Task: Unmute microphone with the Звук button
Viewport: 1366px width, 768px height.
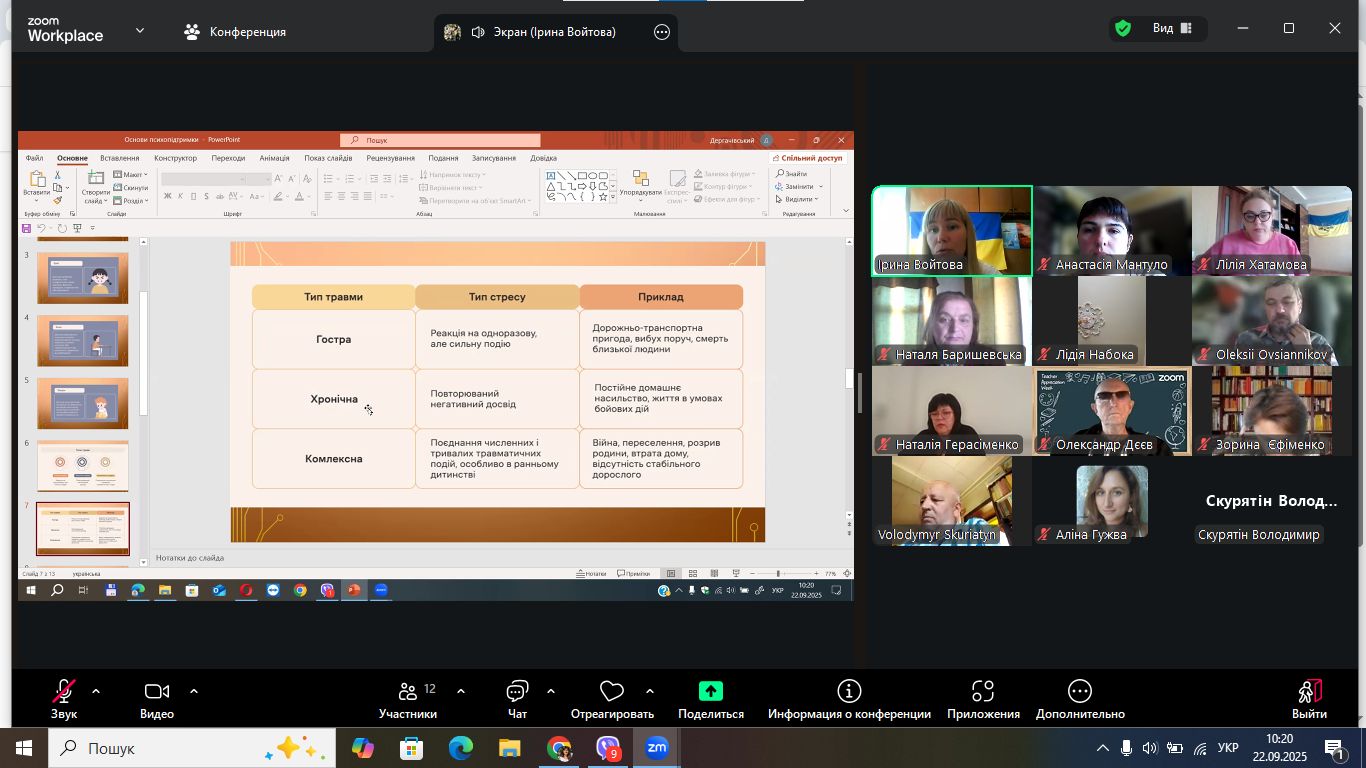Action: (64, 699)
